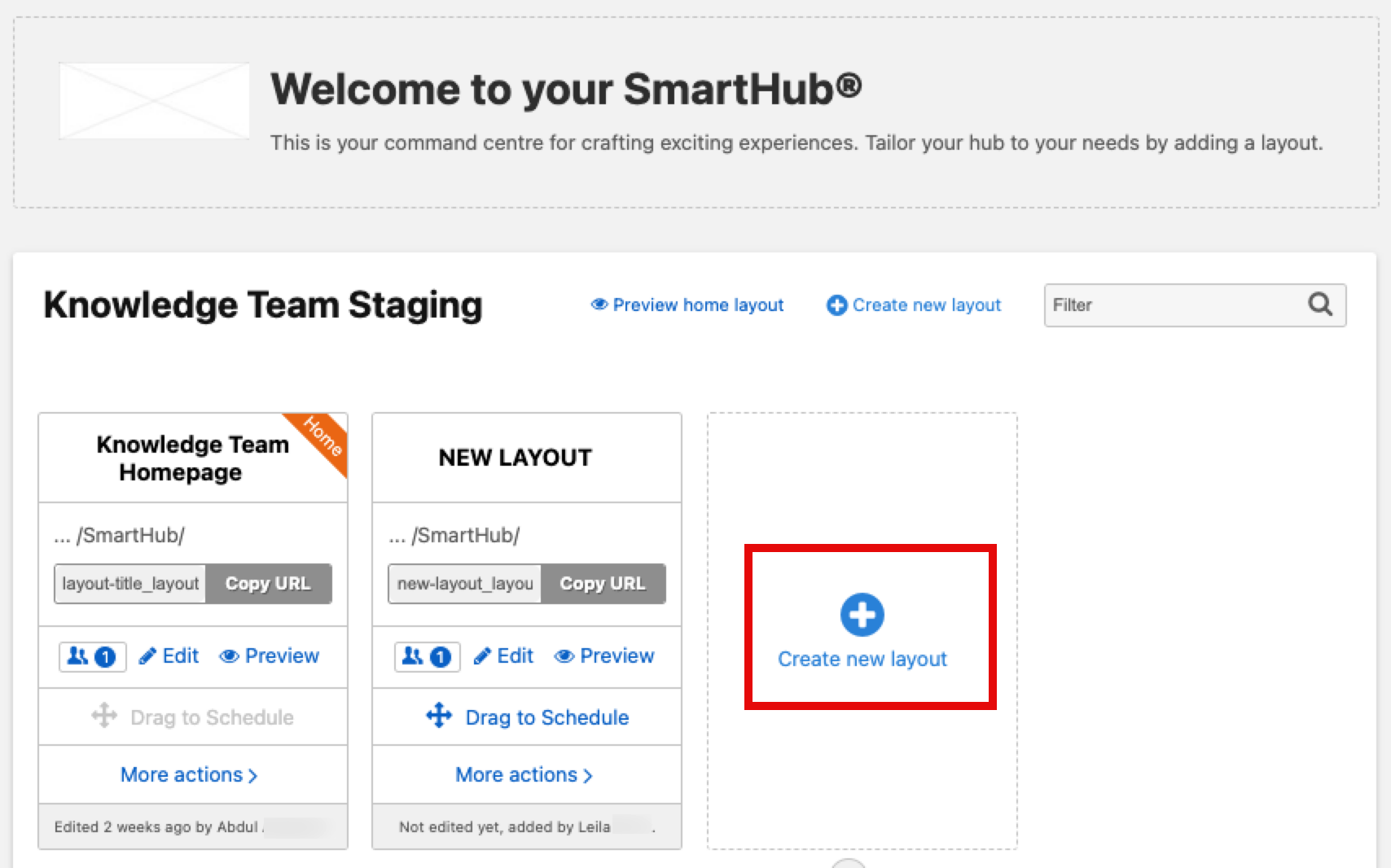Click the large plus icon in empty layout card

(x=862, y=615)
